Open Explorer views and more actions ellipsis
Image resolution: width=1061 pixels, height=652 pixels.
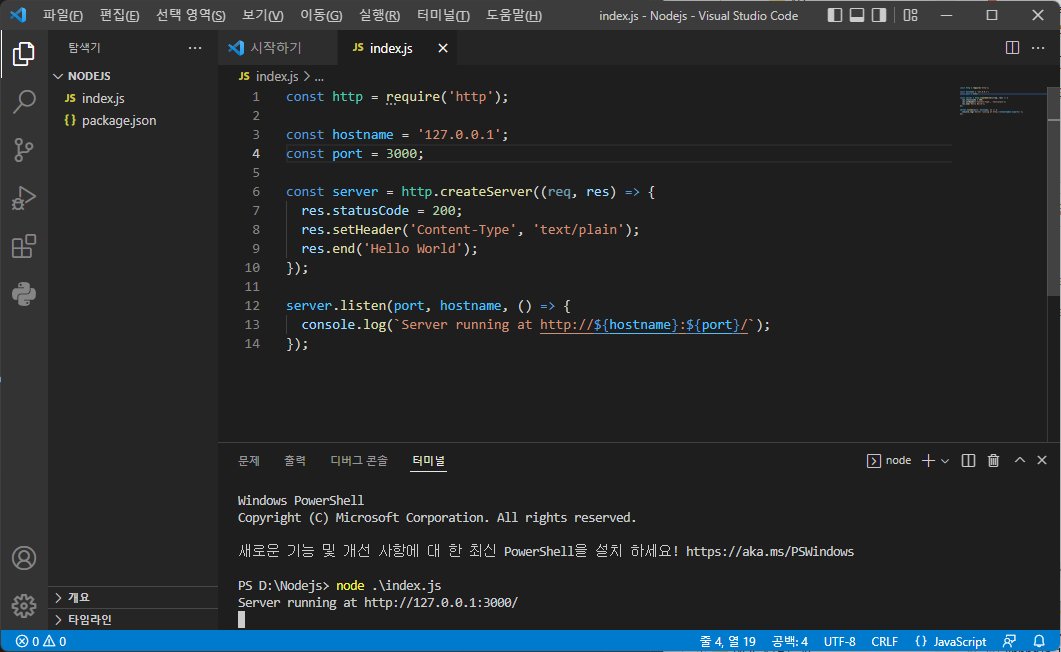[195, 47]
